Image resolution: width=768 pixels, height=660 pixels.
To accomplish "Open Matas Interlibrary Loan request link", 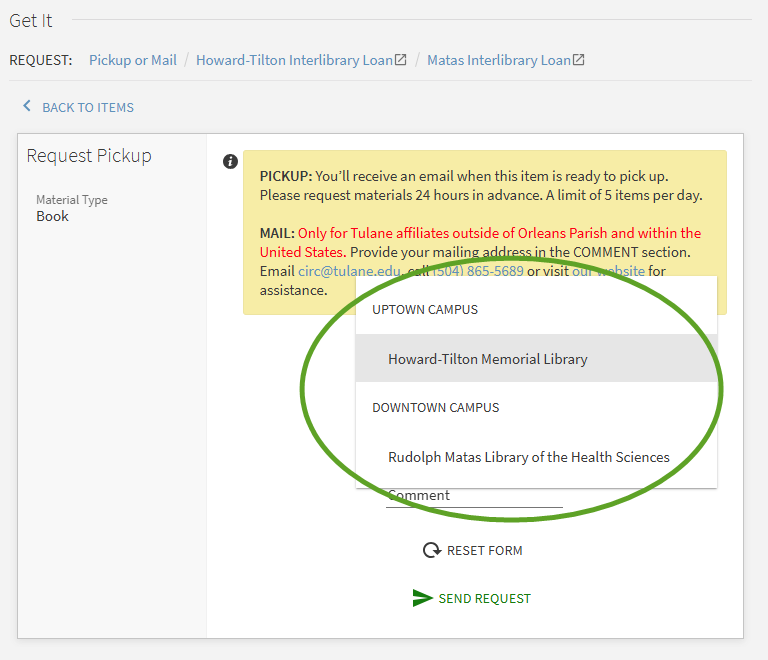I will tap(498, 60).
